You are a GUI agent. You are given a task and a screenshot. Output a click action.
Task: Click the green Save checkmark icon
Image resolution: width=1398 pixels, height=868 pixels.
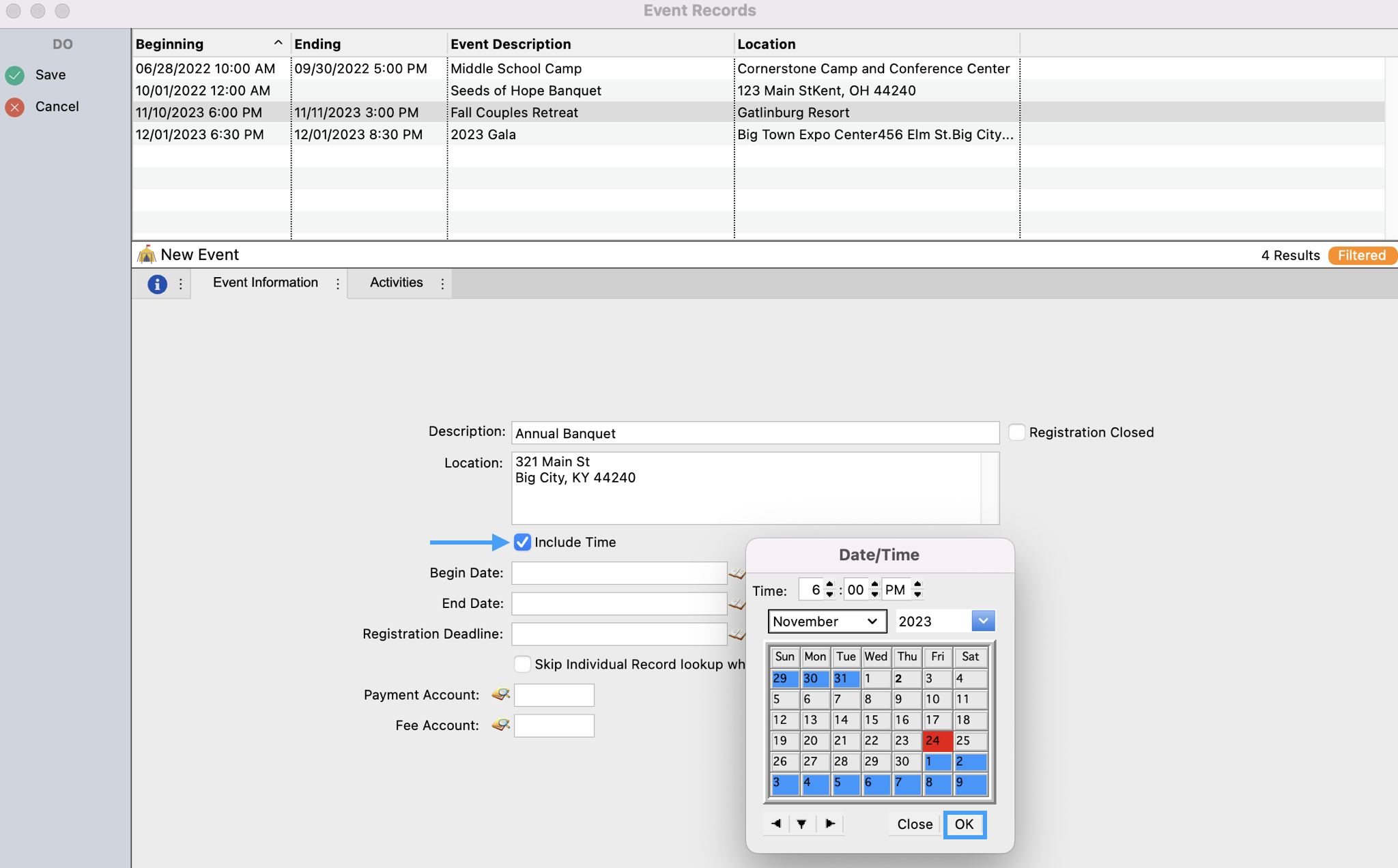click(x=15, y=75)
